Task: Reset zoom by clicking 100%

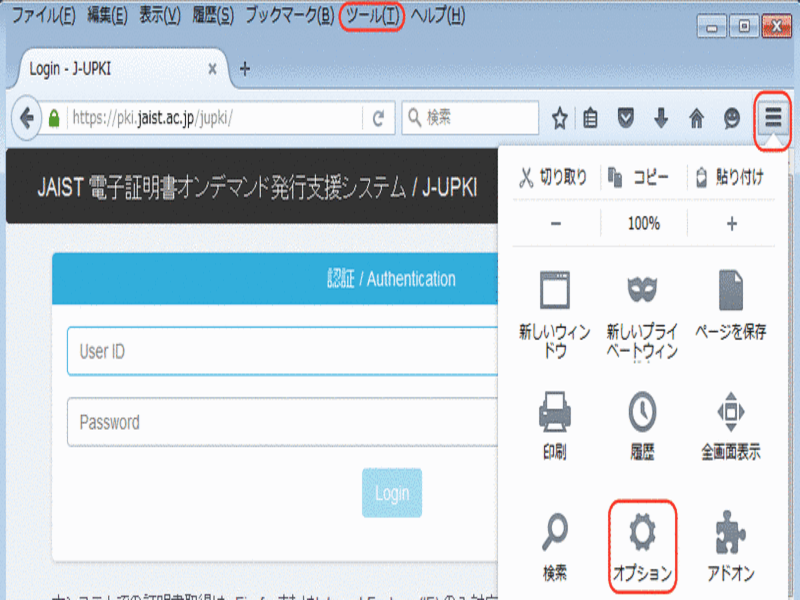Action: pos(643,223)
